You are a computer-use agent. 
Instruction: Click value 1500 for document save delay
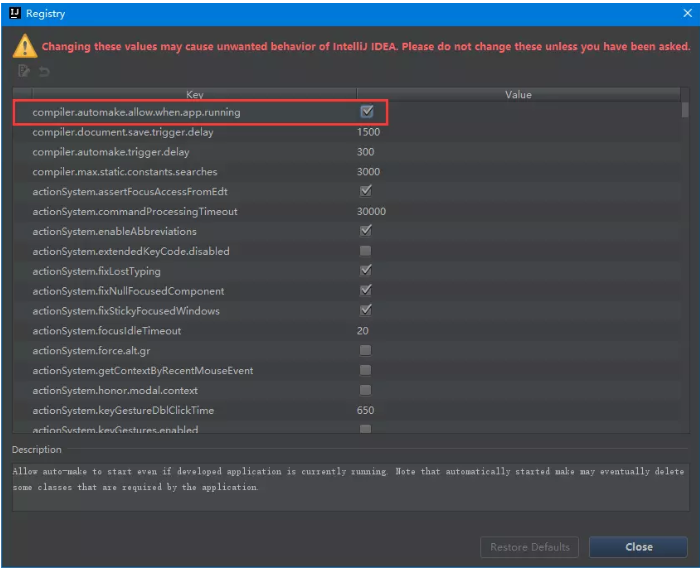[x=368, y=132]
